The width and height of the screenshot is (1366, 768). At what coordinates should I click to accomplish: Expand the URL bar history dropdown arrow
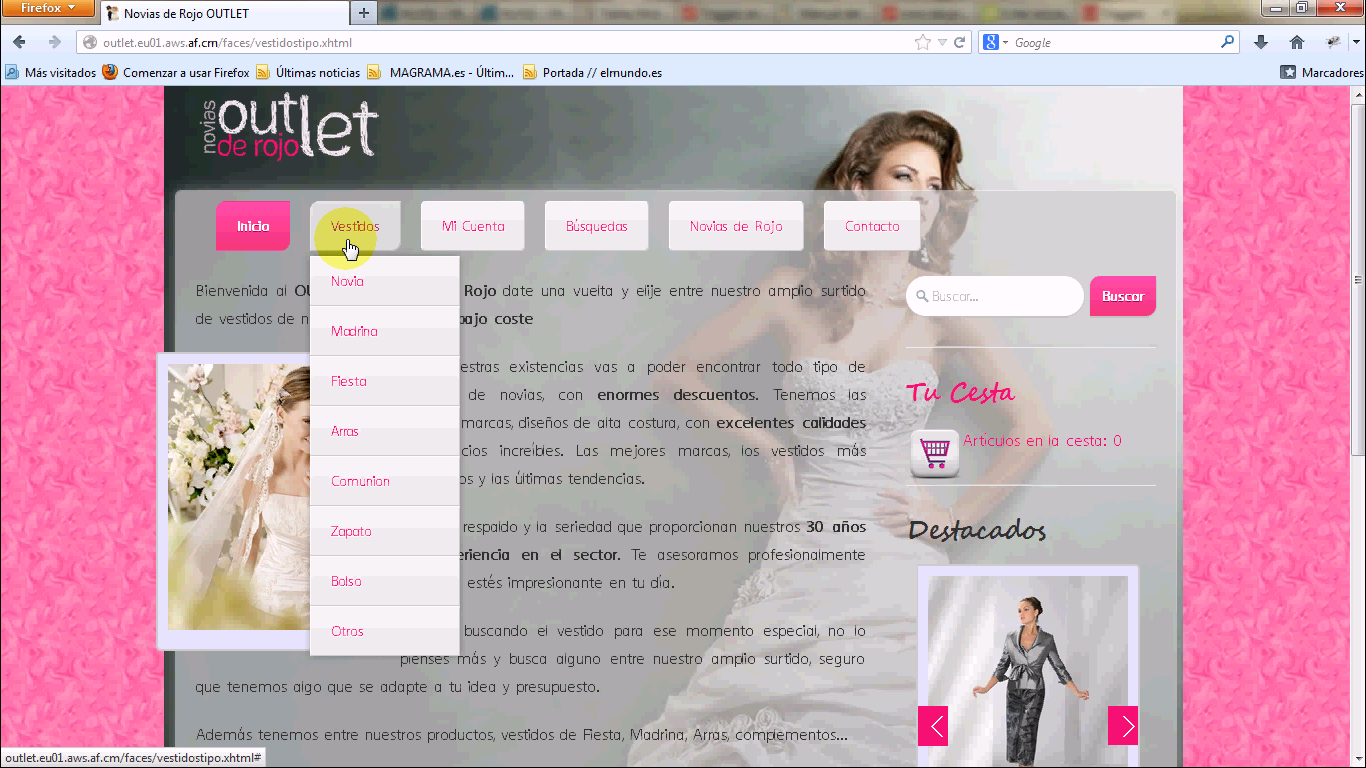click(x=942, y=43)
